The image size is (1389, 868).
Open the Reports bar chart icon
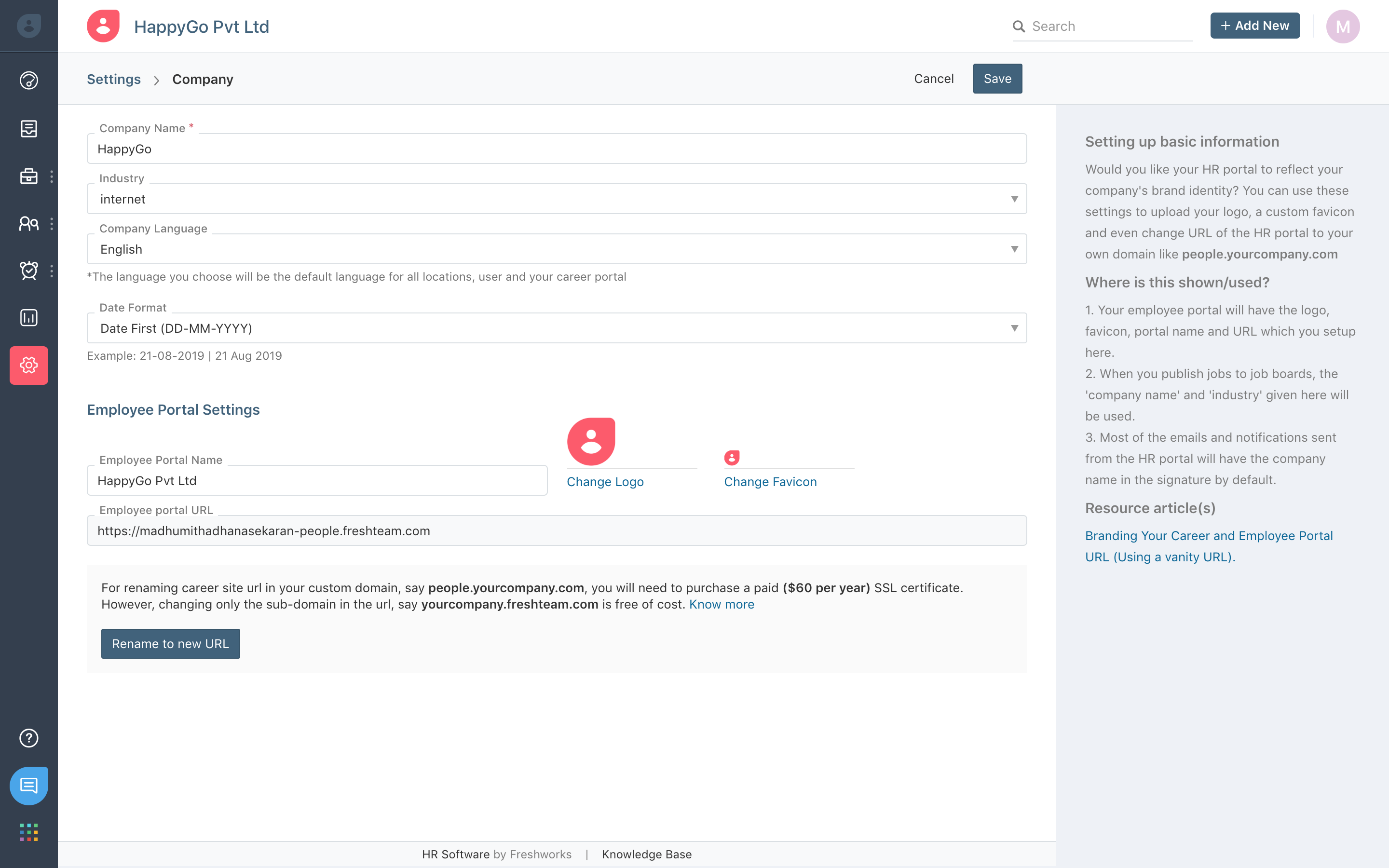point(29,317)
